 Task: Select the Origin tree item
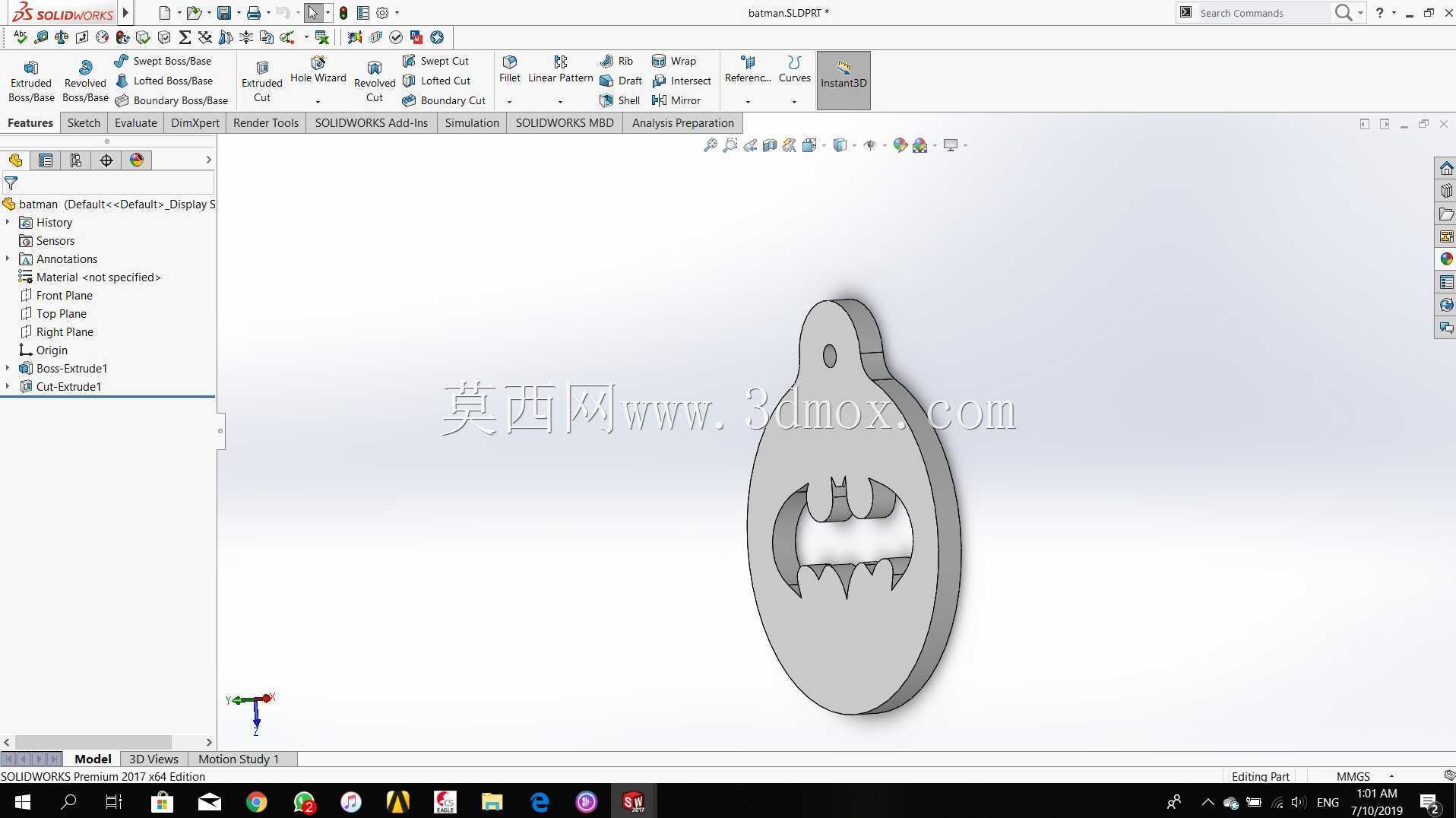point(43,350)
